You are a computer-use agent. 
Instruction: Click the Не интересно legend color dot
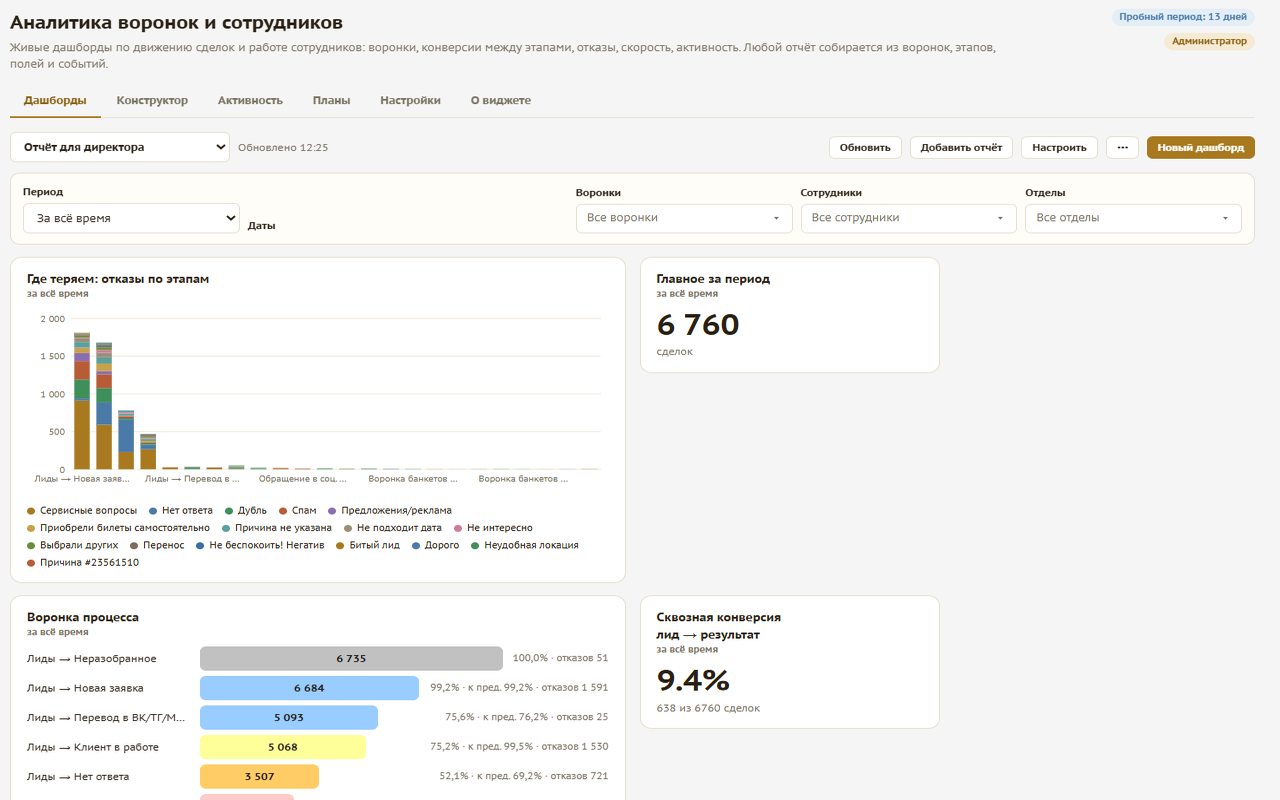click(x=458, y=528)
